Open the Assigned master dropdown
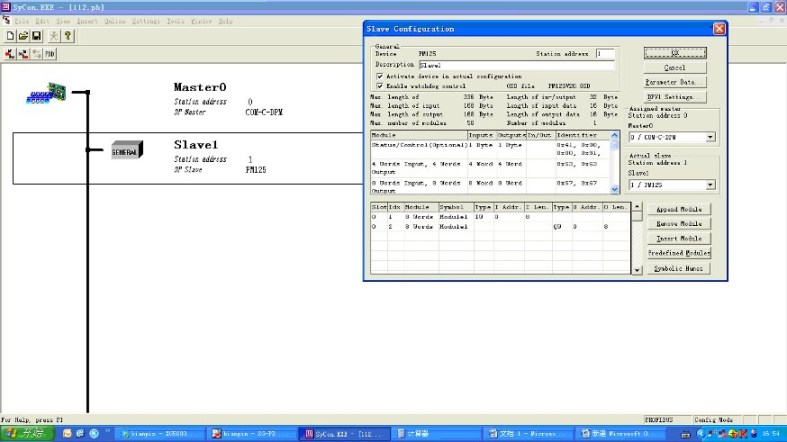787x442 pixels. [711, 137]
